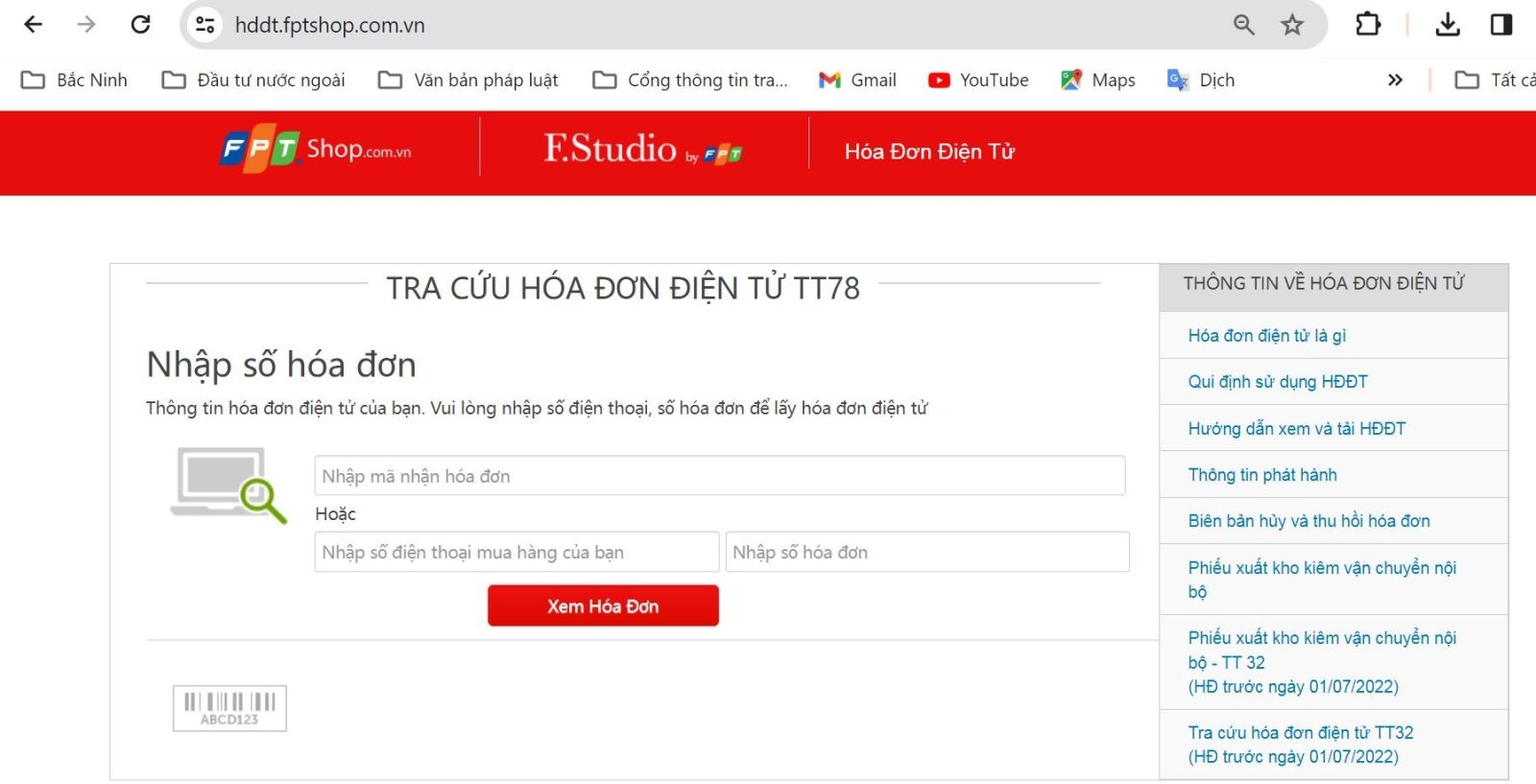The image size is (1536, 784).
Task: Open the Hóa Đơn Điện Tử header tab
Action: coord(929,152)
